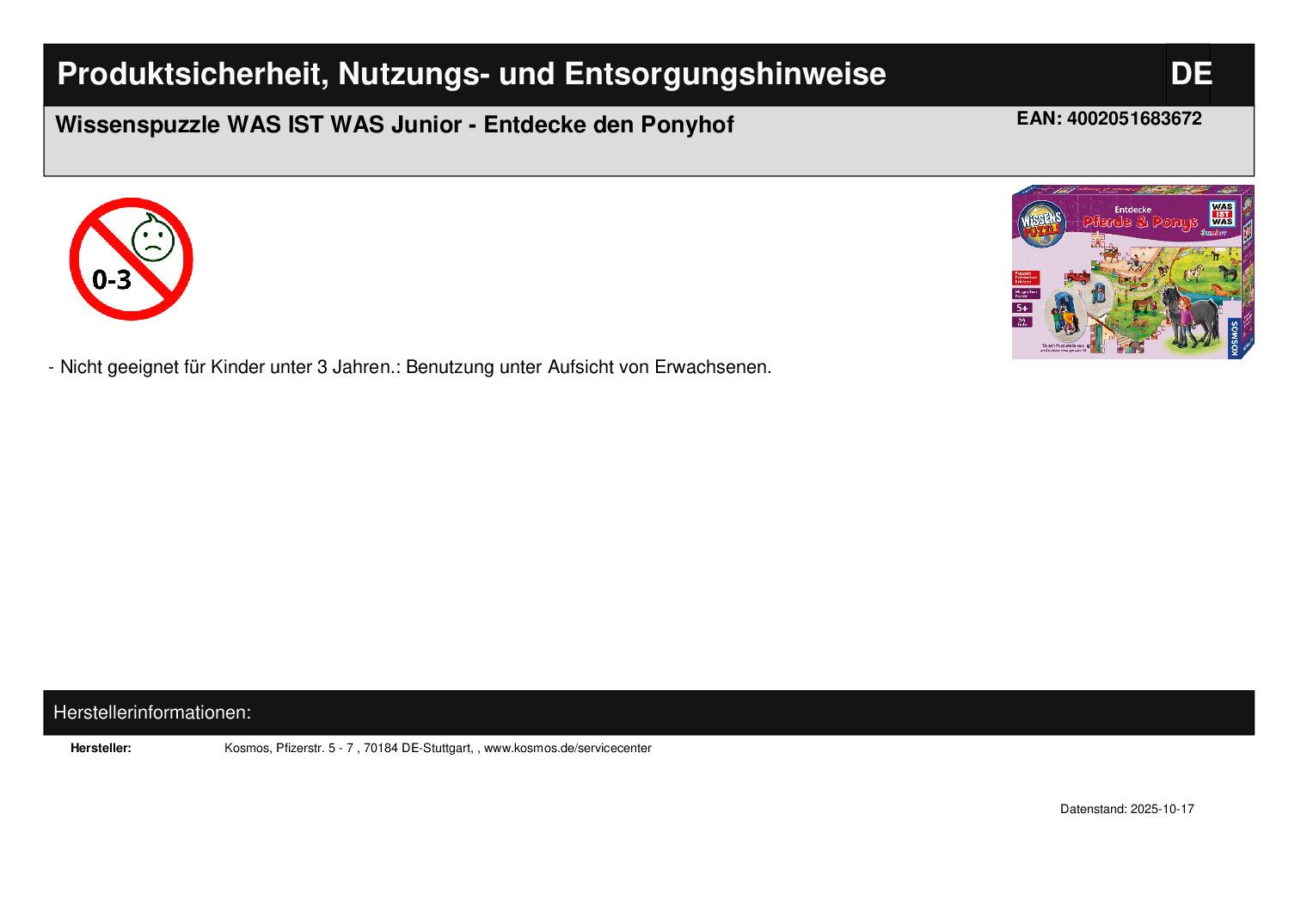Click the '0-3' text in warning symbol
The image size is (1307, 924).
[x=112, y=279]
